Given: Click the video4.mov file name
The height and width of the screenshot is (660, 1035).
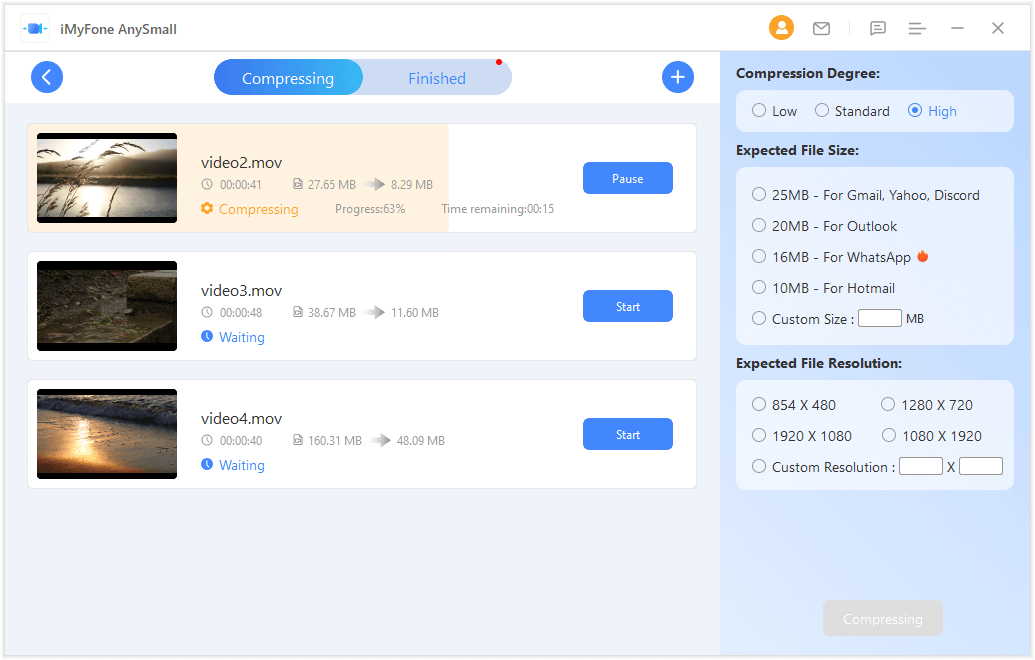Looking at the screenshot, I should [x=242, y=418].
